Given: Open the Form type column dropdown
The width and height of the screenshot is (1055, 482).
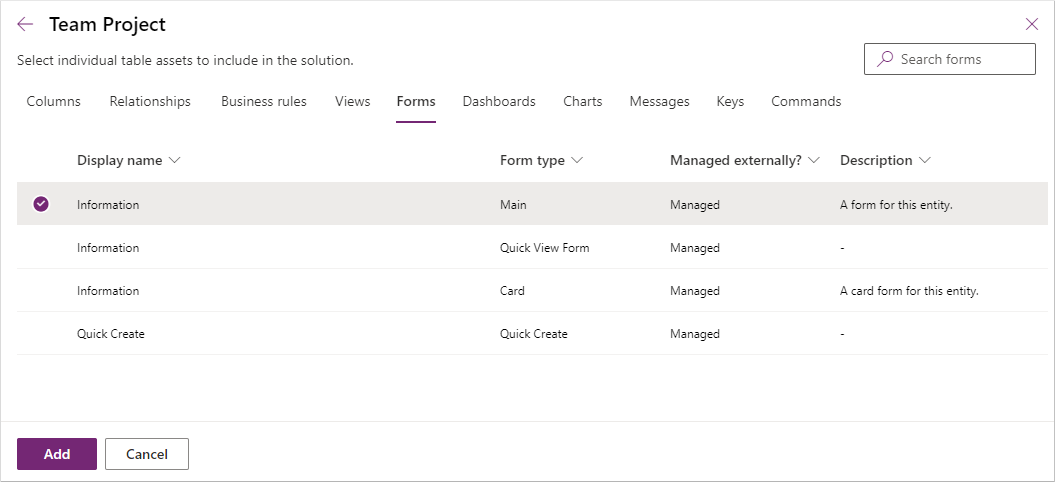Looking at the screenshot, I should (577, 161).
